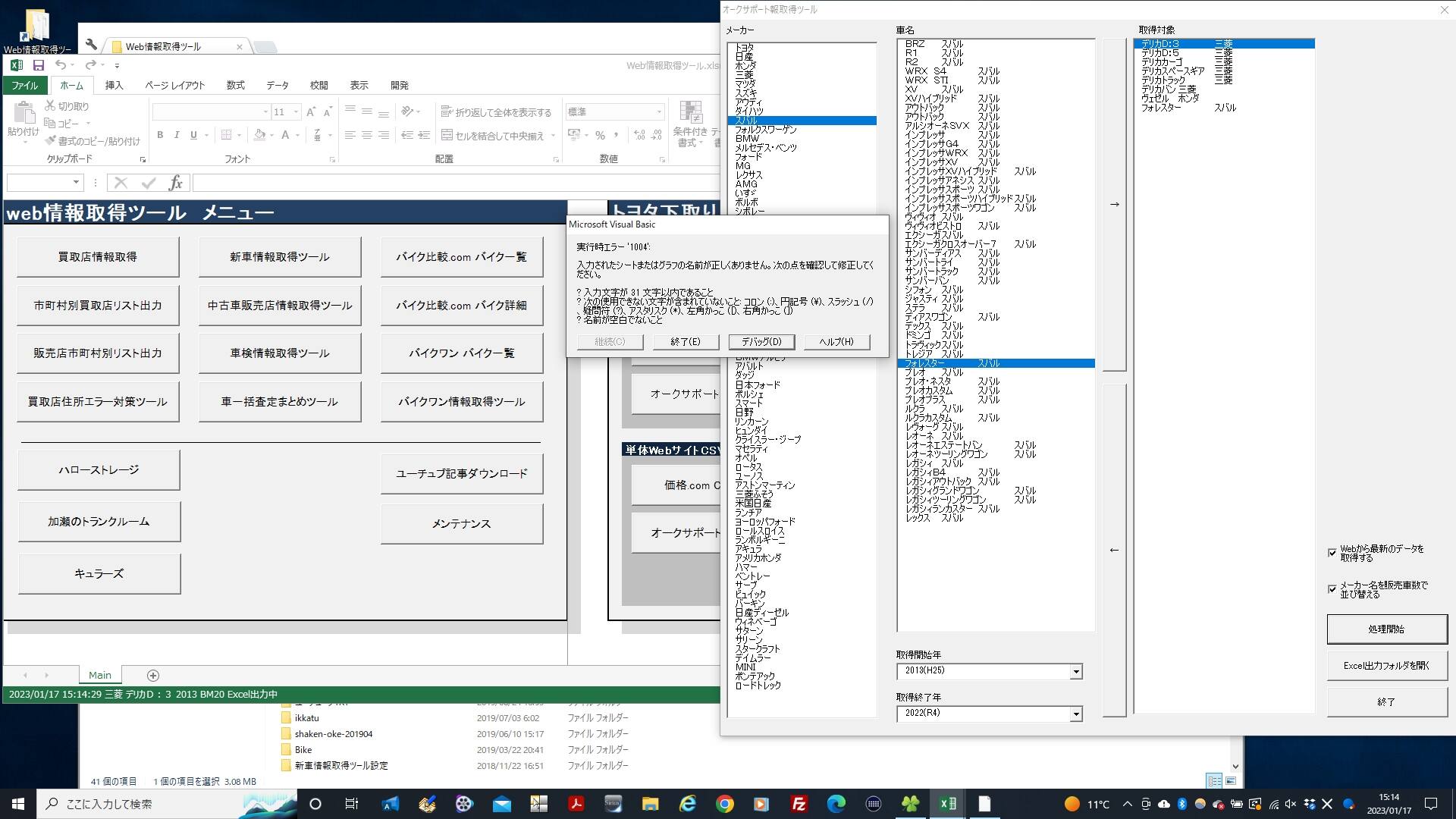Open Google Chrome from taskbar
This screenshot has width=1456, height=819.
725,804
